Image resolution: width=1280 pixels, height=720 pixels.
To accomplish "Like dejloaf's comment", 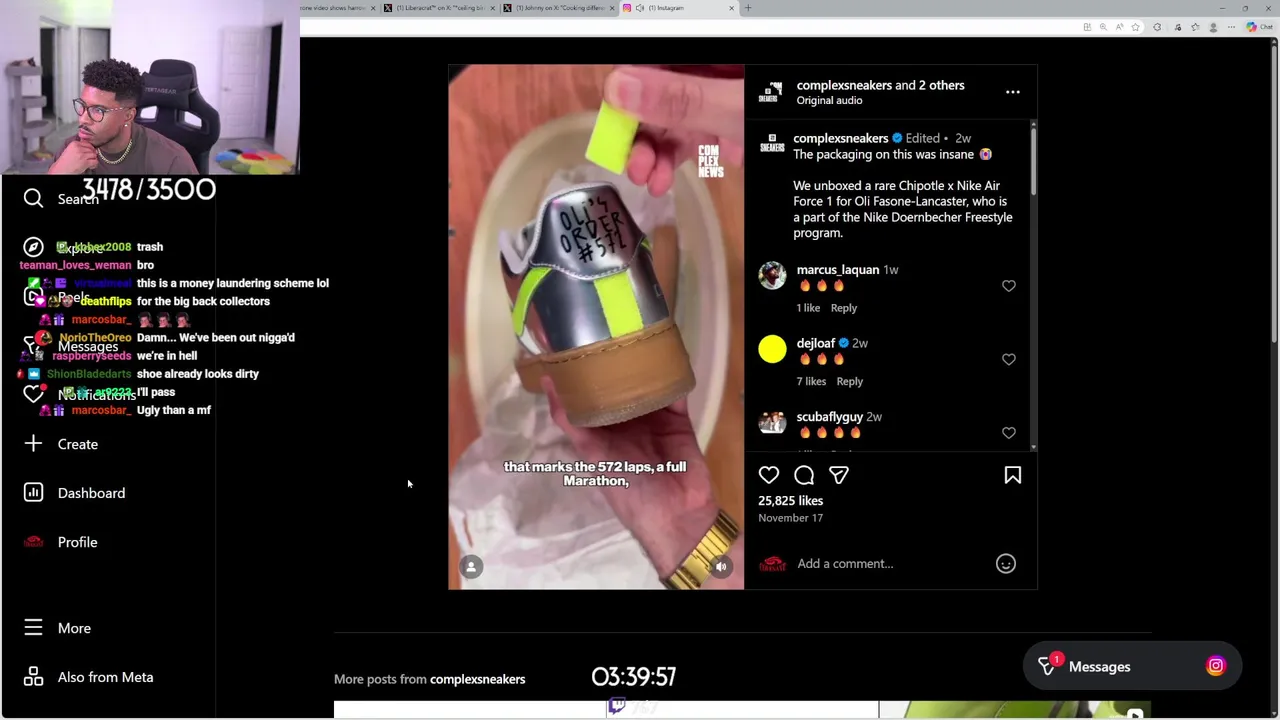I will pos(1008,360).
